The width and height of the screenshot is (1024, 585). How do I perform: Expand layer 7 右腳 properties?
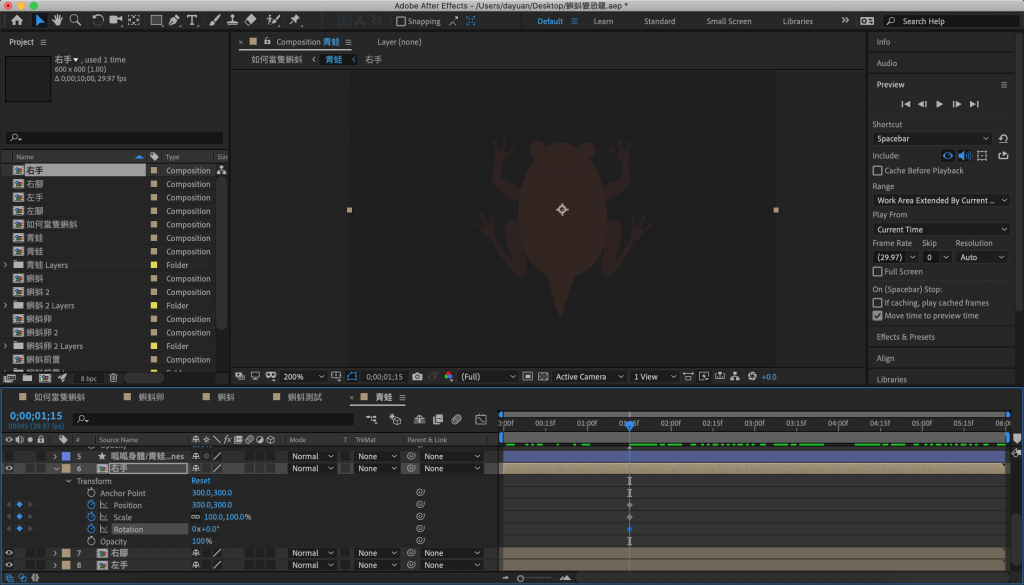tap(55, 553)
